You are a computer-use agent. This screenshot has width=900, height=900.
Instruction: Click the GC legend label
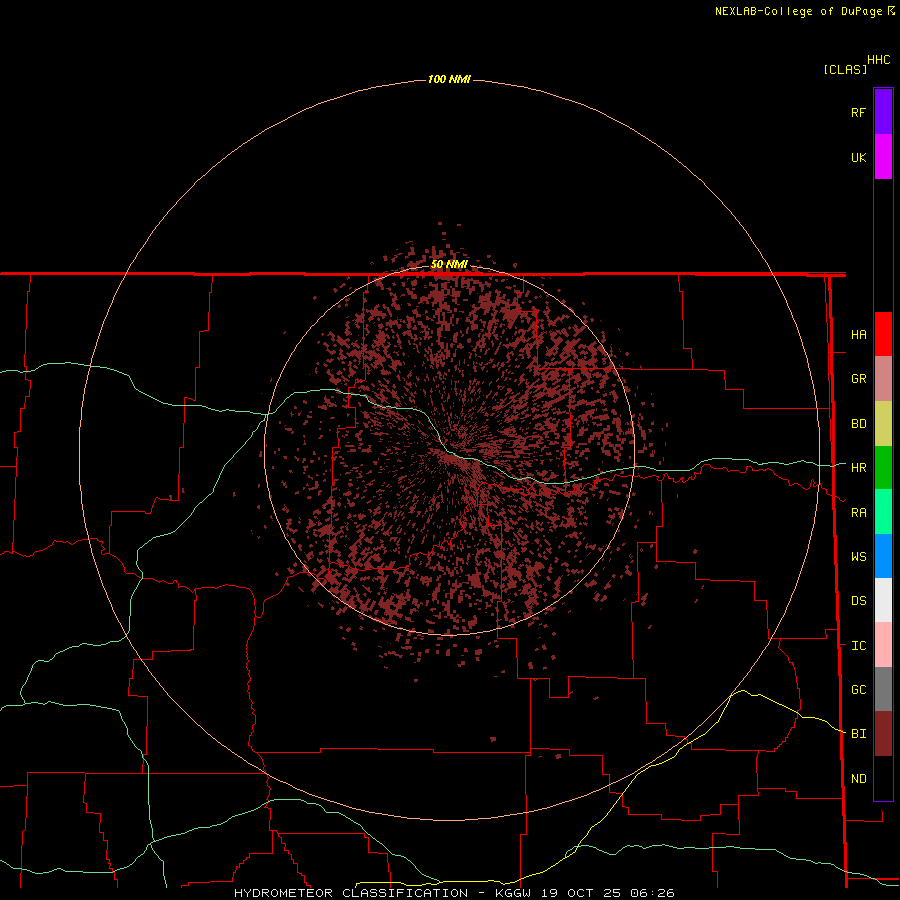[859, 690]
